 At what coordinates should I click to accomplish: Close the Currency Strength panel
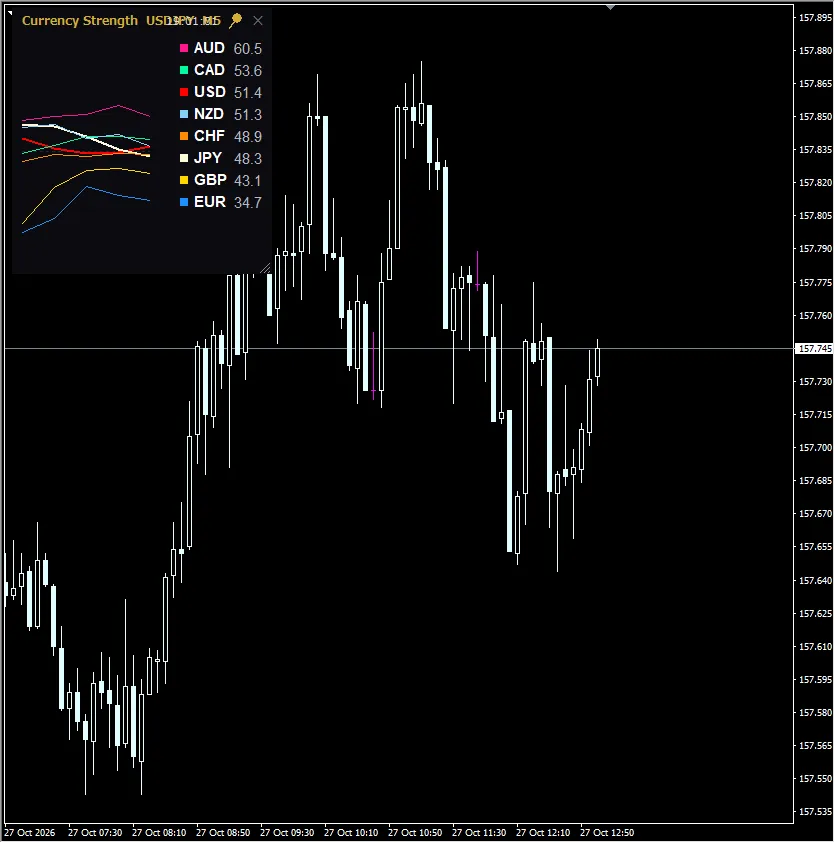click(x=258, y=20)
